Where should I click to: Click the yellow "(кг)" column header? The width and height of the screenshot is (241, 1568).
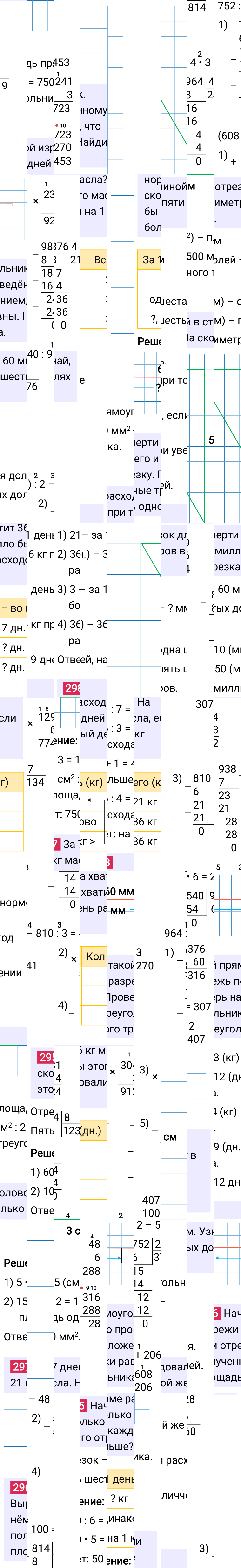(x=94, y=782)
